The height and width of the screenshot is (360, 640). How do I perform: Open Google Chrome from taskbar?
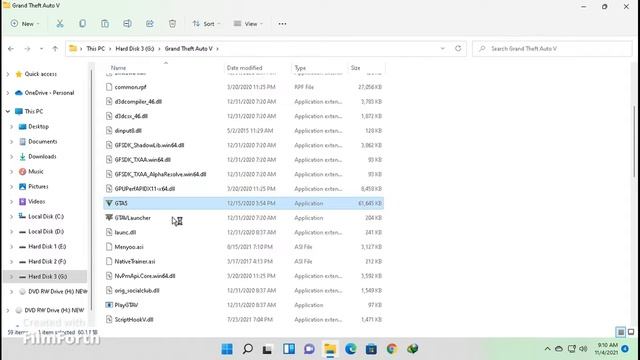point(392,349)
